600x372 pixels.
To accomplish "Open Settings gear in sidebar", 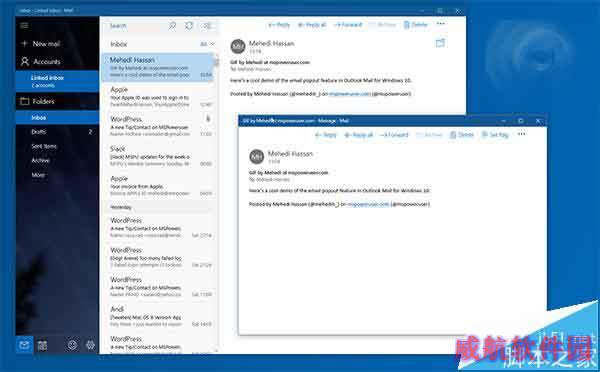I will click(x=90, y=345).
